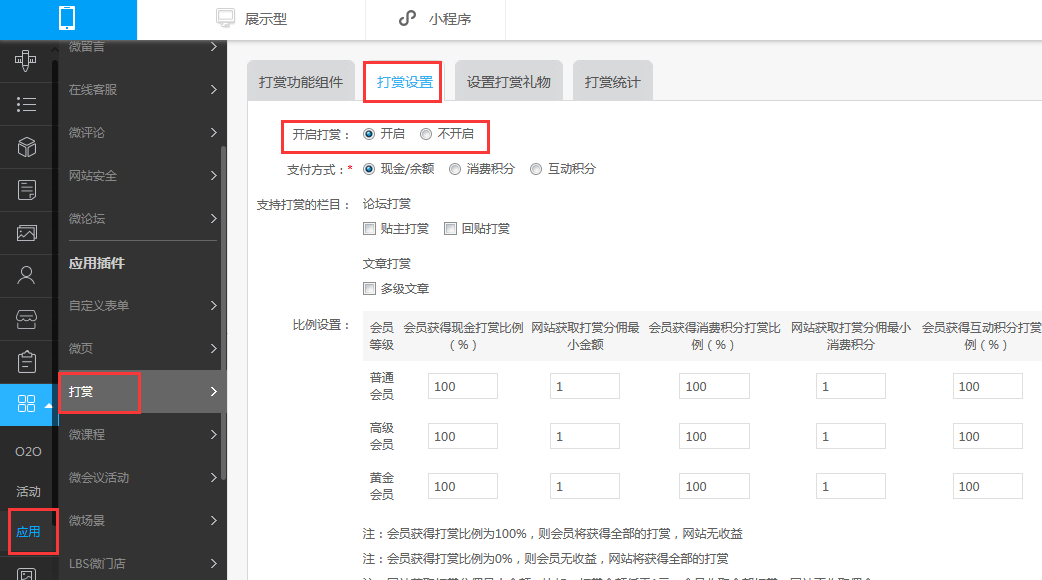1042x580 pixels.
Task: Check the 贴主打赏 checkbox
Action: [369, 229]
